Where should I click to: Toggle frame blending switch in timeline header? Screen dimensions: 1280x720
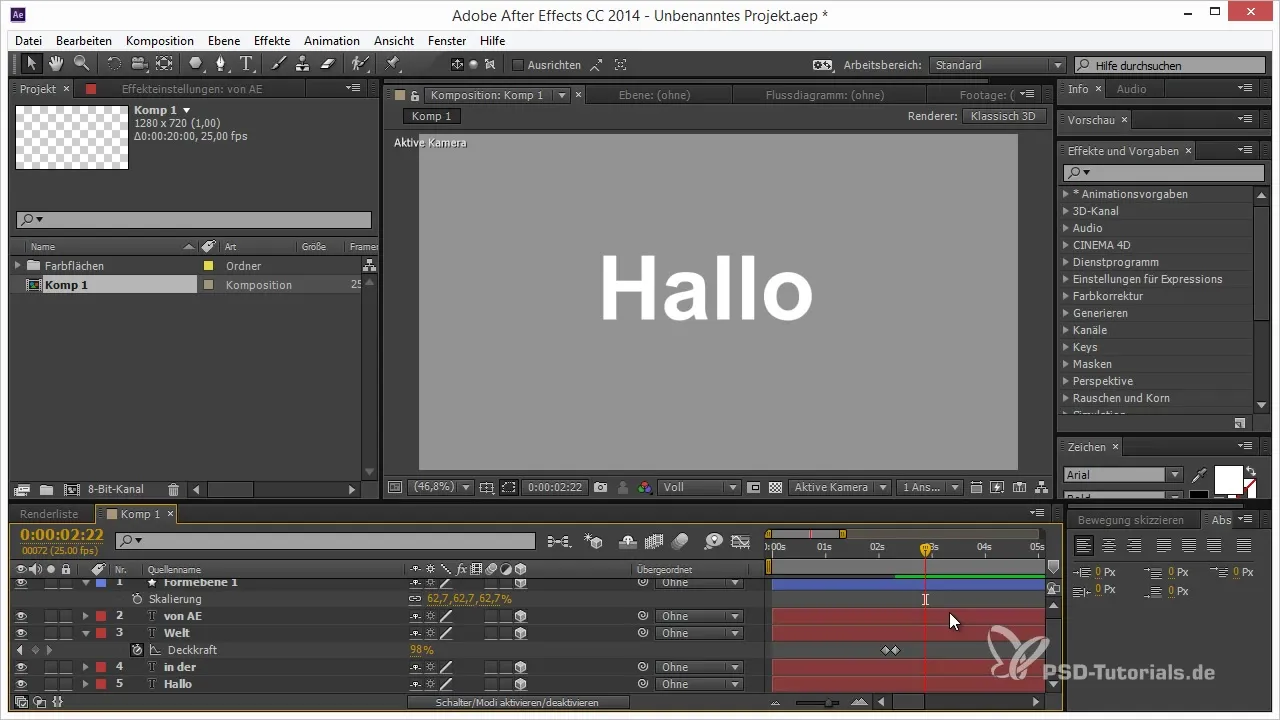coord(655,541)
